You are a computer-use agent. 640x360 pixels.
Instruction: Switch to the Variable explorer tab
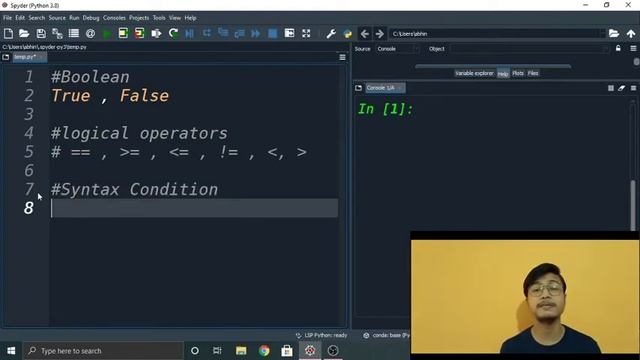(474, 73)
